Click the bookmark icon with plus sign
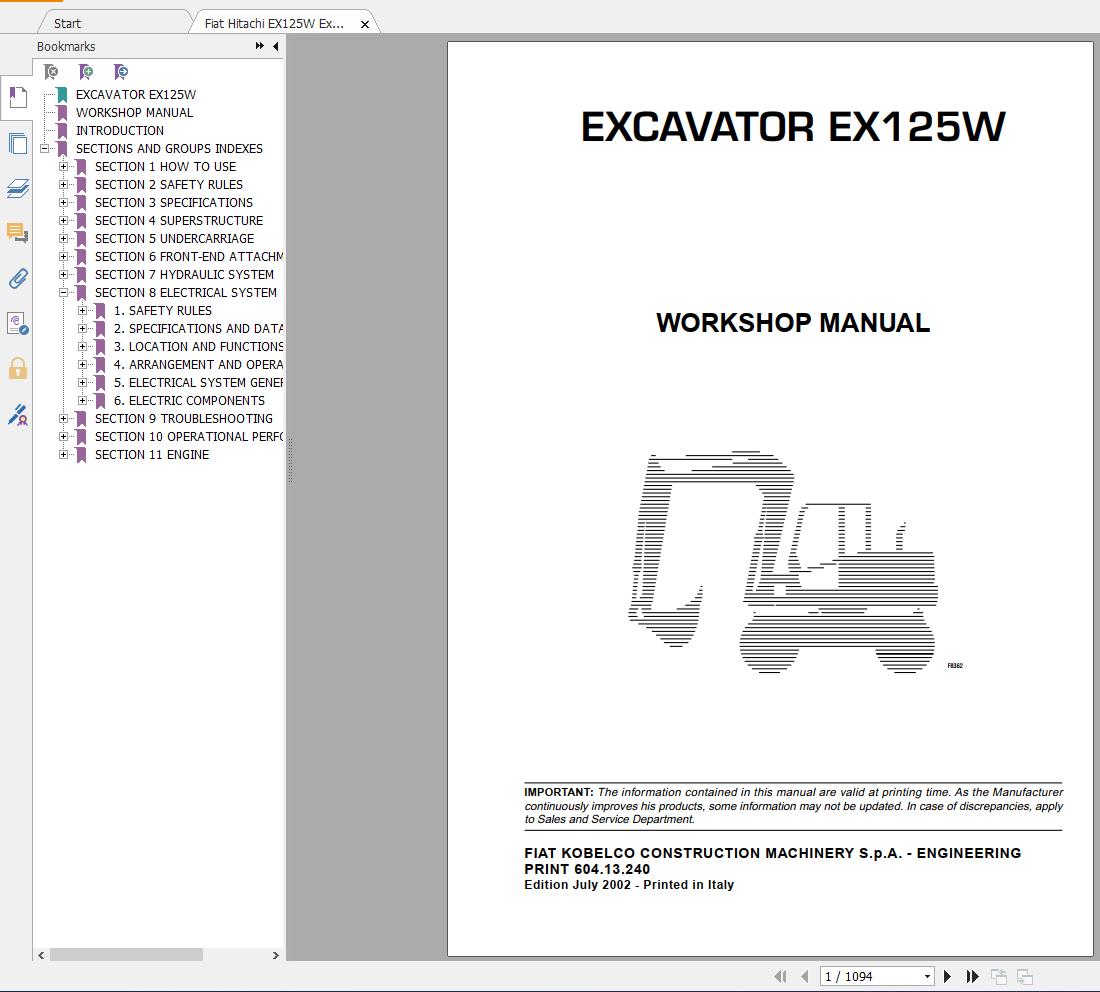This screenshot has width=1100, height=992. [86, 72]
